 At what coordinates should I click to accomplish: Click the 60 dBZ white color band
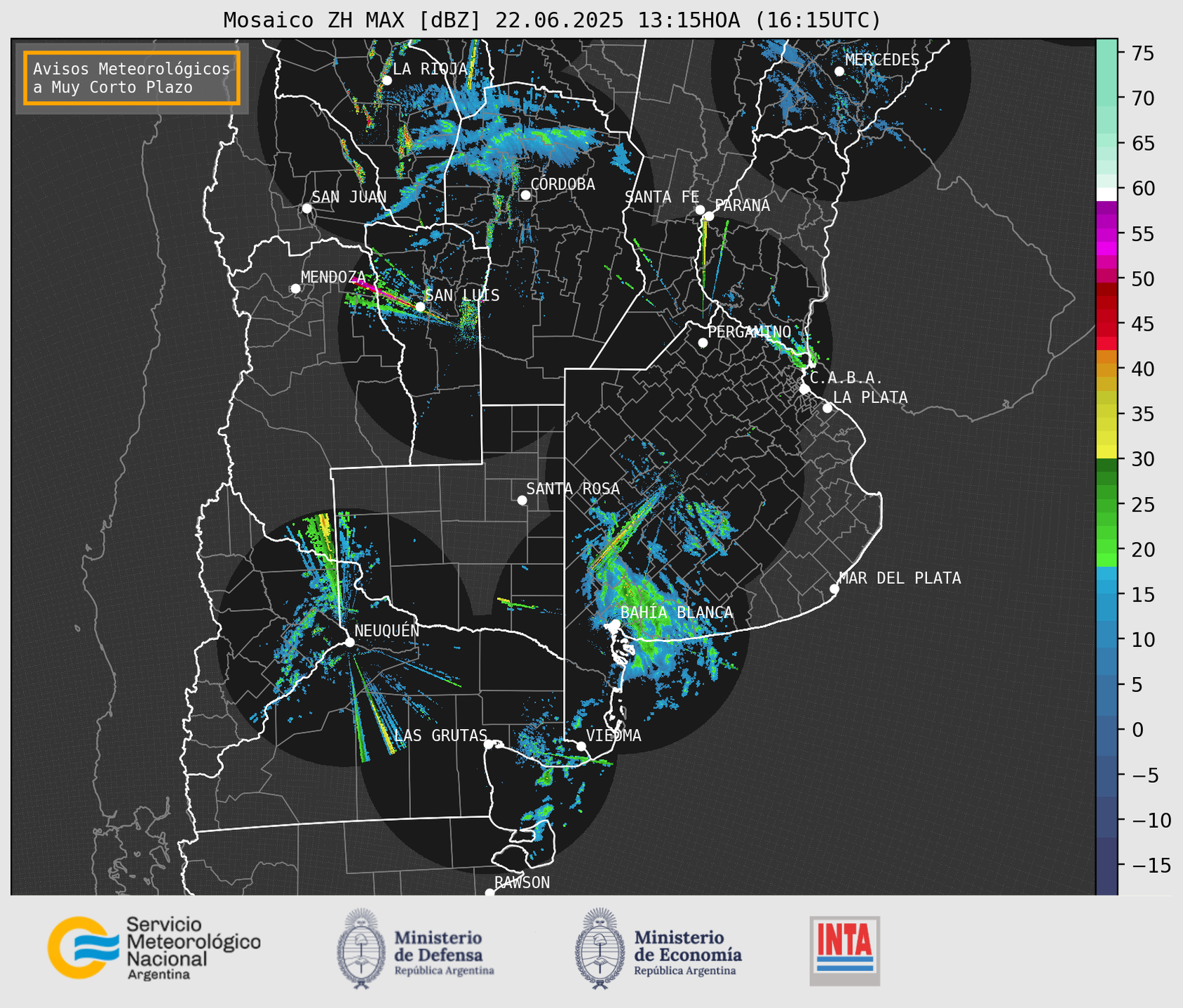point(1107,194)
